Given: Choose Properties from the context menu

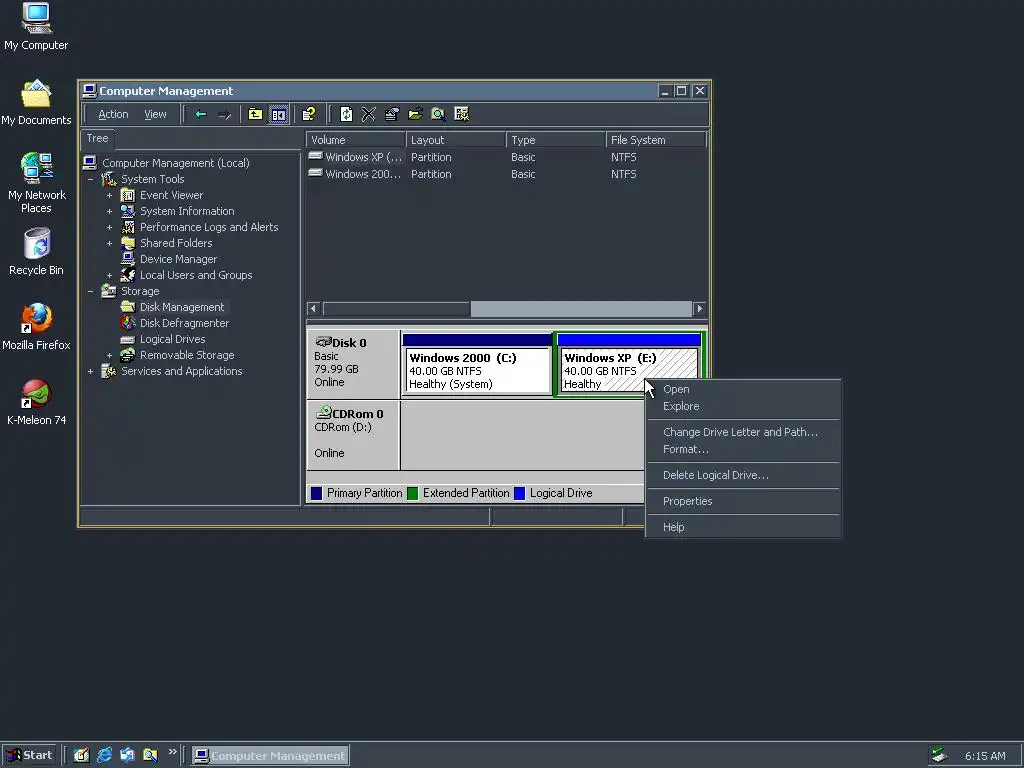Looking at the screenshot, I should 743,502.
